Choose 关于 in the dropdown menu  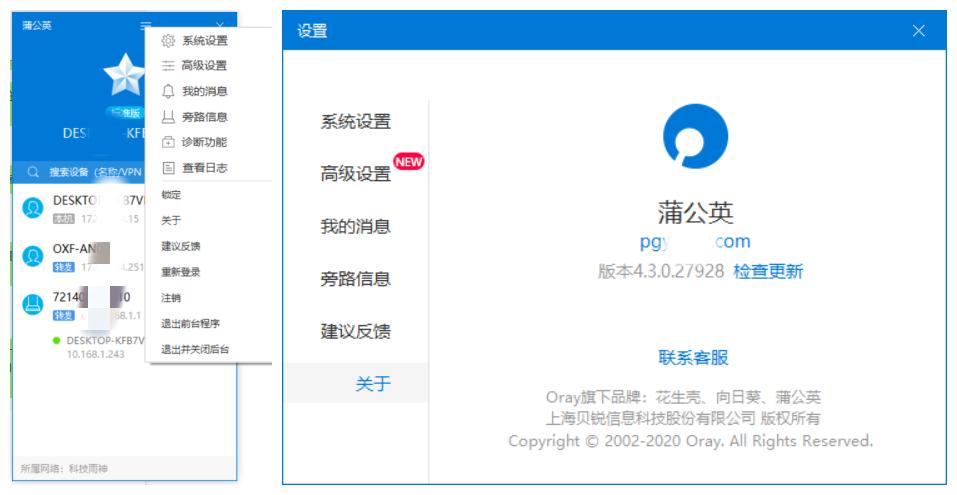click(x=171, y=221)
